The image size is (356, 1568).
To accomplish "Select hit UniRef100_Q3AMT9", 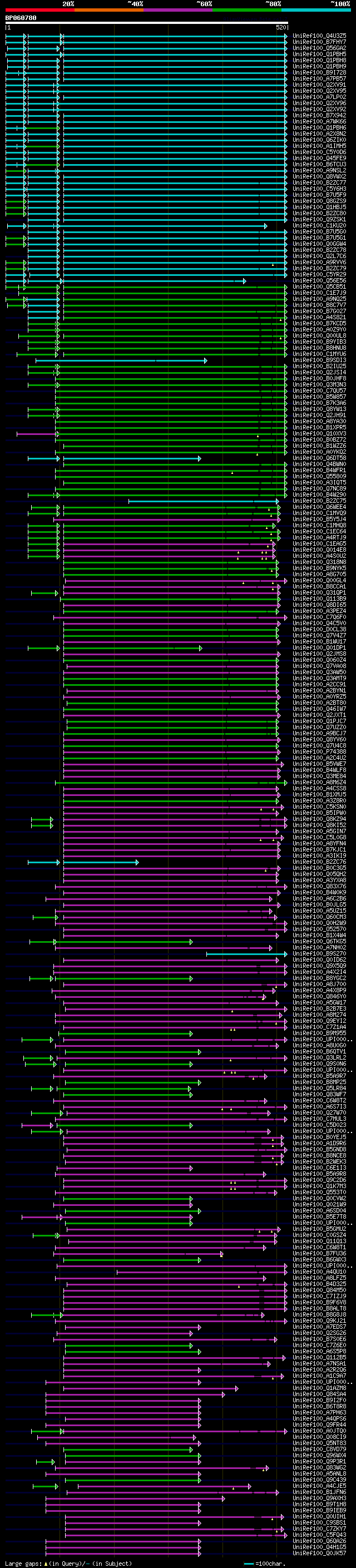I will pos(319,678).
